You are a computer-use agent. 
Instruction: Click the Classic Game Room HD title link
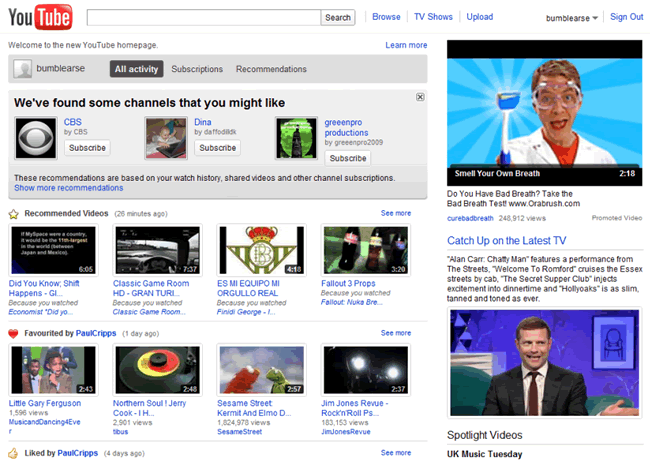tap(151, 288)
